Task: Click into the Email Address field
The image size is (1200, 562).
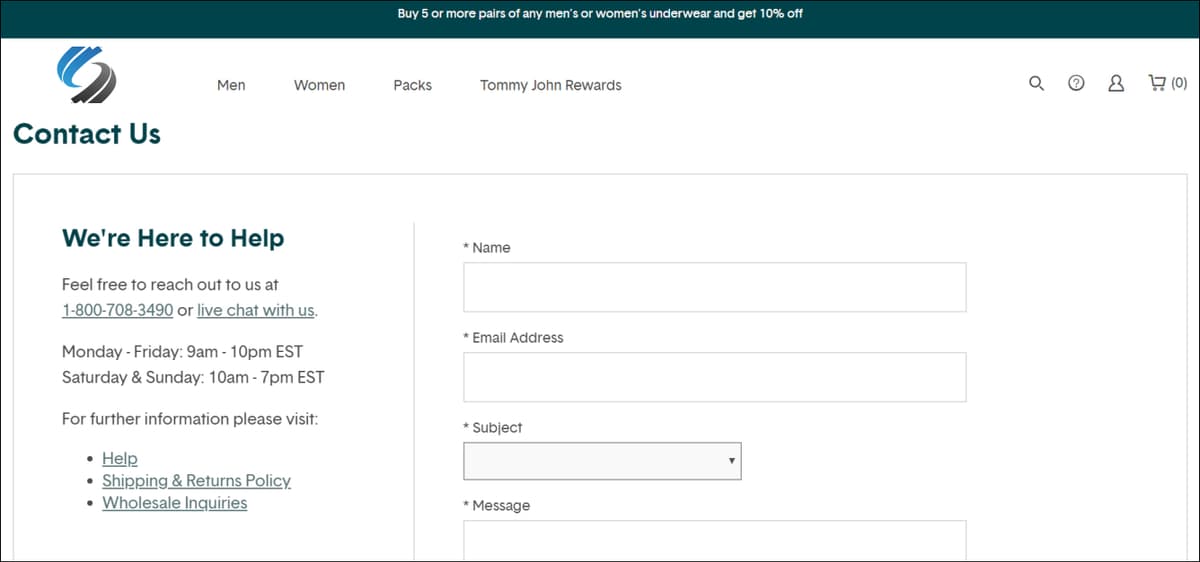Action: tap(715, 377)
